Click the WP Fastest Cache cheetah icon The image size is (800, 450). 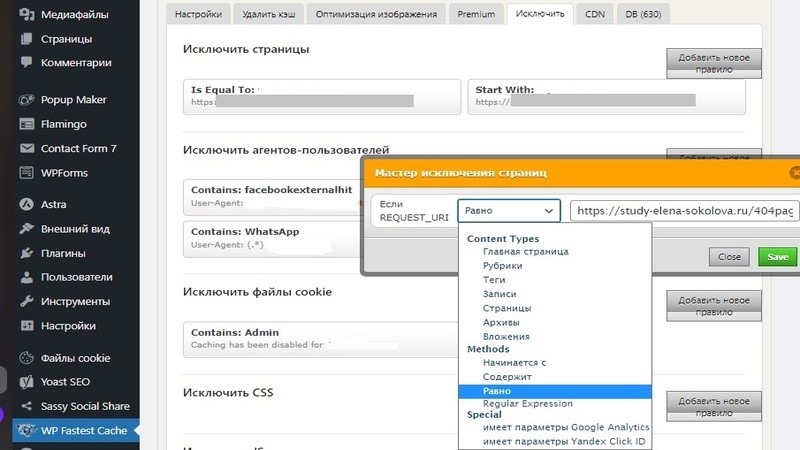coord(27,431)
